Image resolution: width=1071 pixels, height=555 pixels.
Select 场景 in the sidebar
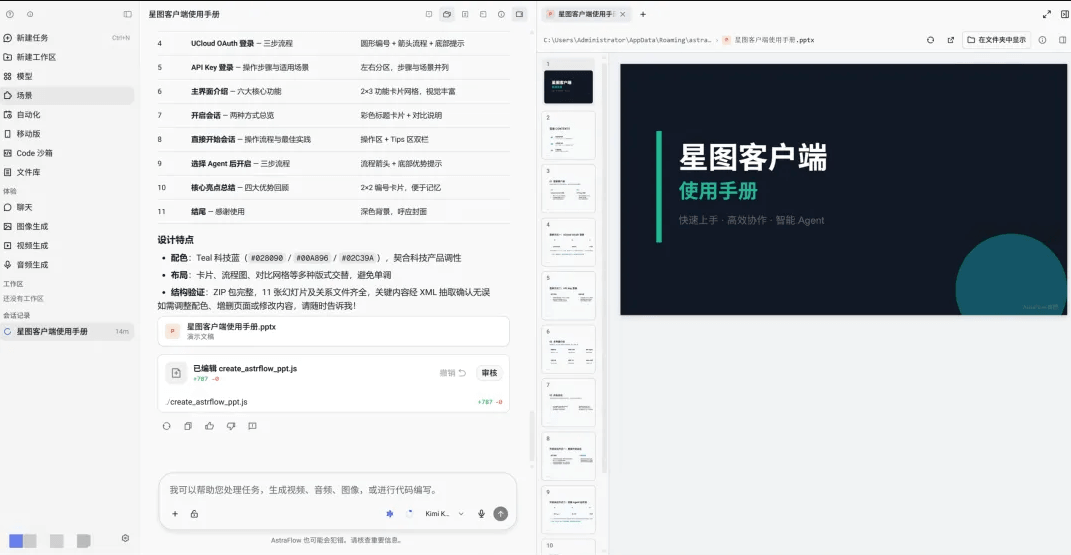pos(67,95)
